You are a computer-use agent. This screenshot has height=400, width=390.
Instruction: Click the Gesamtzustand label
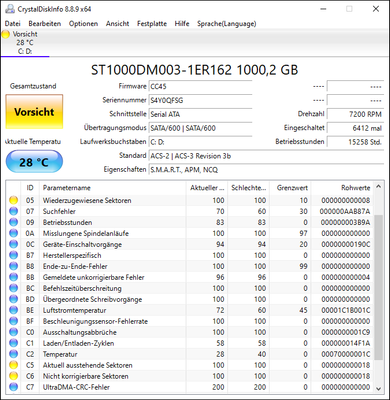[33, 86]
